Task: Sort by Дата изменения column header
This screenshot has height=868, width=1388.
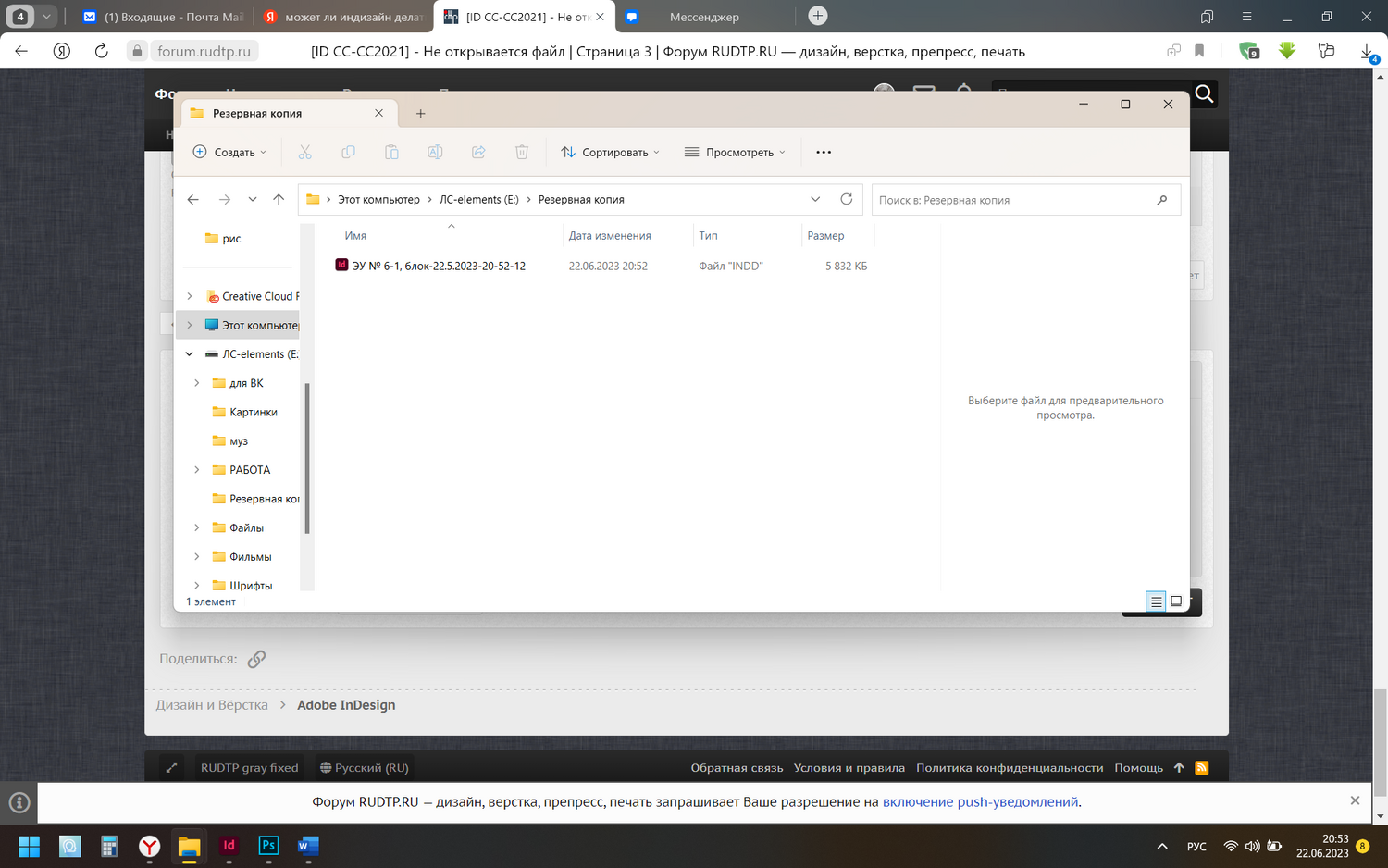Action: [x=610, y=236]
